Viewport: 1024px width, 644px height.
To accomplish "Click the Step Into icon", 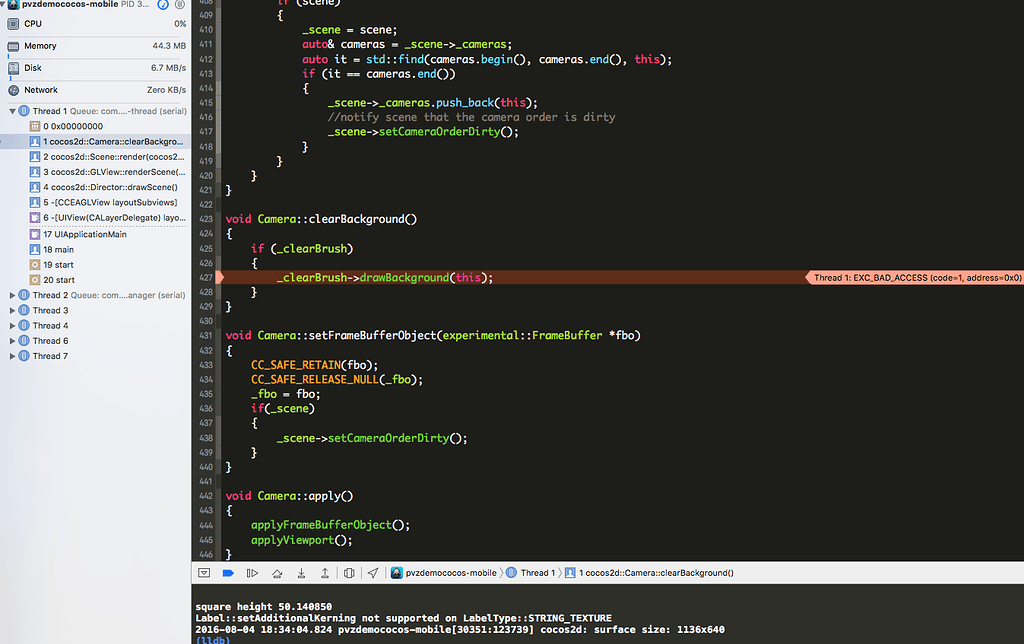I will (x=300, y=572).
